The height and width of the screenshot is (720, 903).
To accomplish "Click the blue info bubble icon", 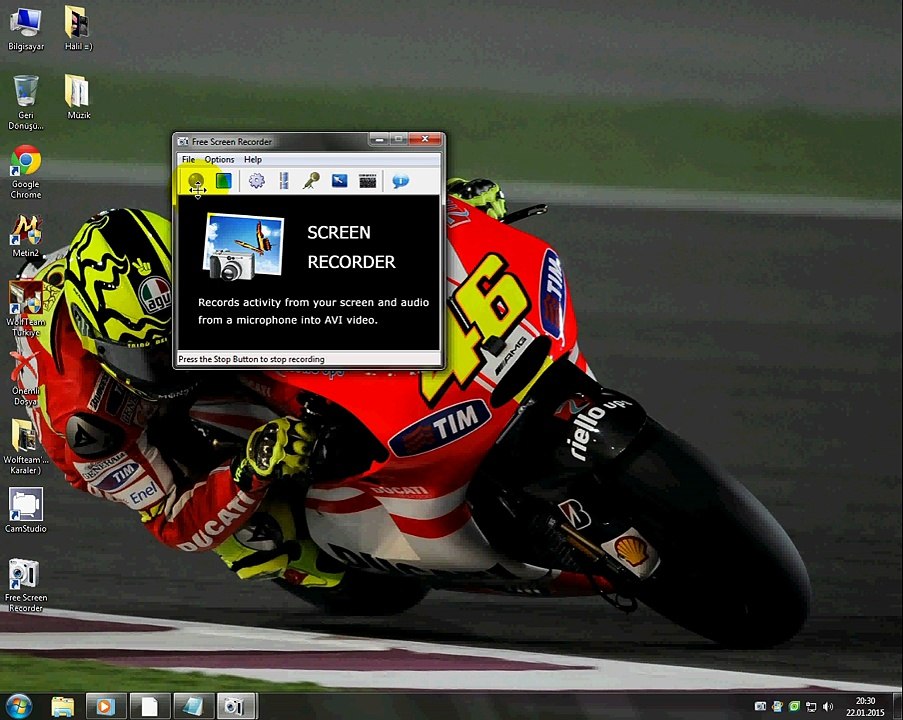I will click(400, 181).
